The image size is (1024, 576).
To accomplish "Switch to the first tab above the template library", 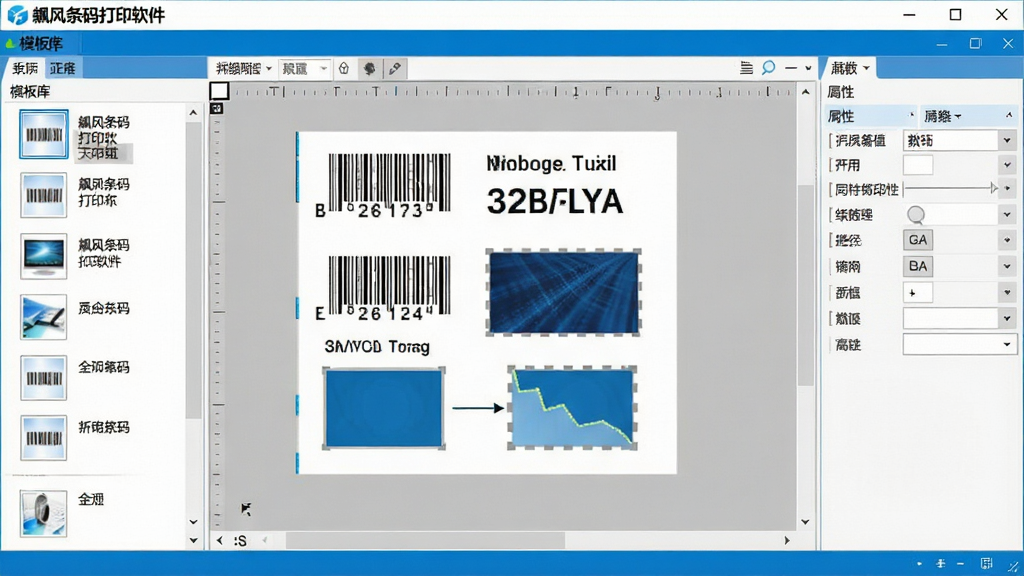I will point(25,68).
